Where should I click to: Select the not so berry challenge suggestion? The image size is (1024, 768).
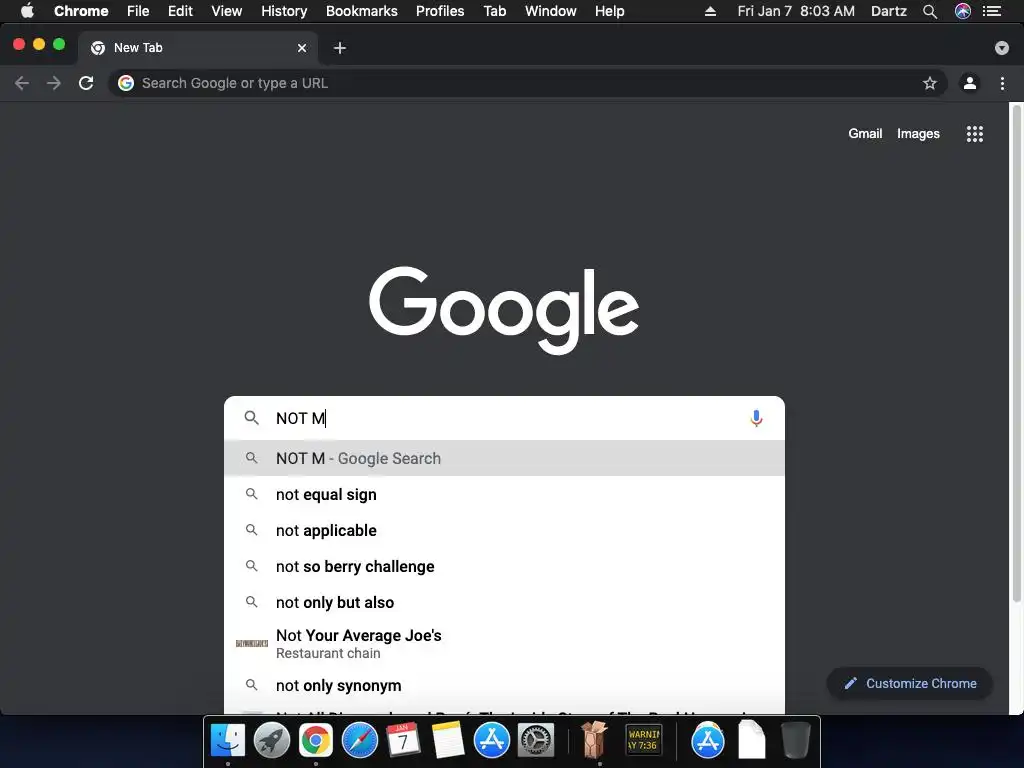pyautogui.click(x=504, y=566)
